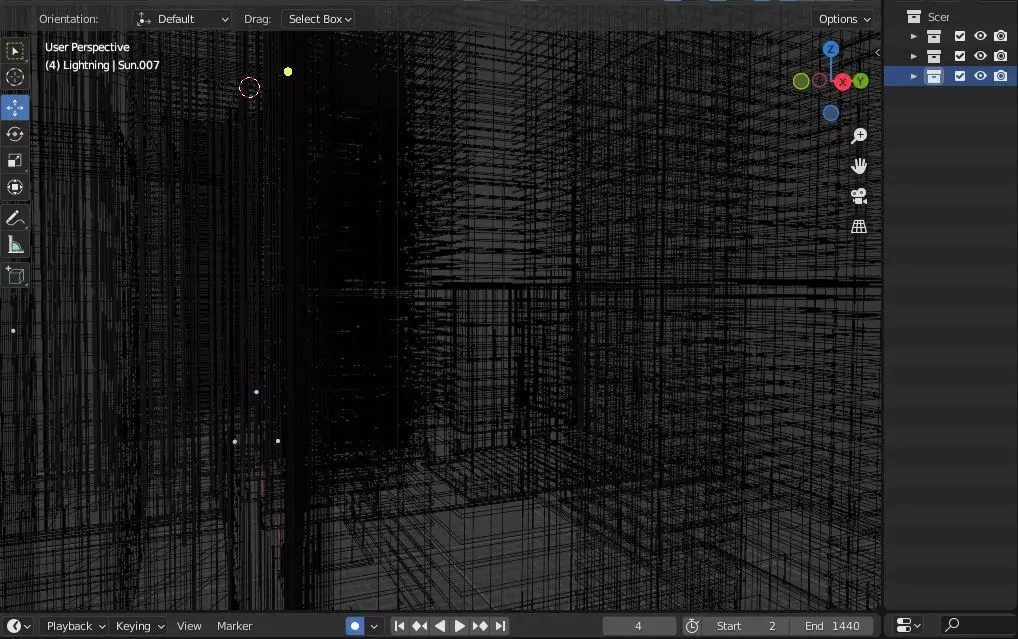Click the search field magnifier at bottom right
The height and width of the screenshot is (639, 1018).
click(952, 625)
